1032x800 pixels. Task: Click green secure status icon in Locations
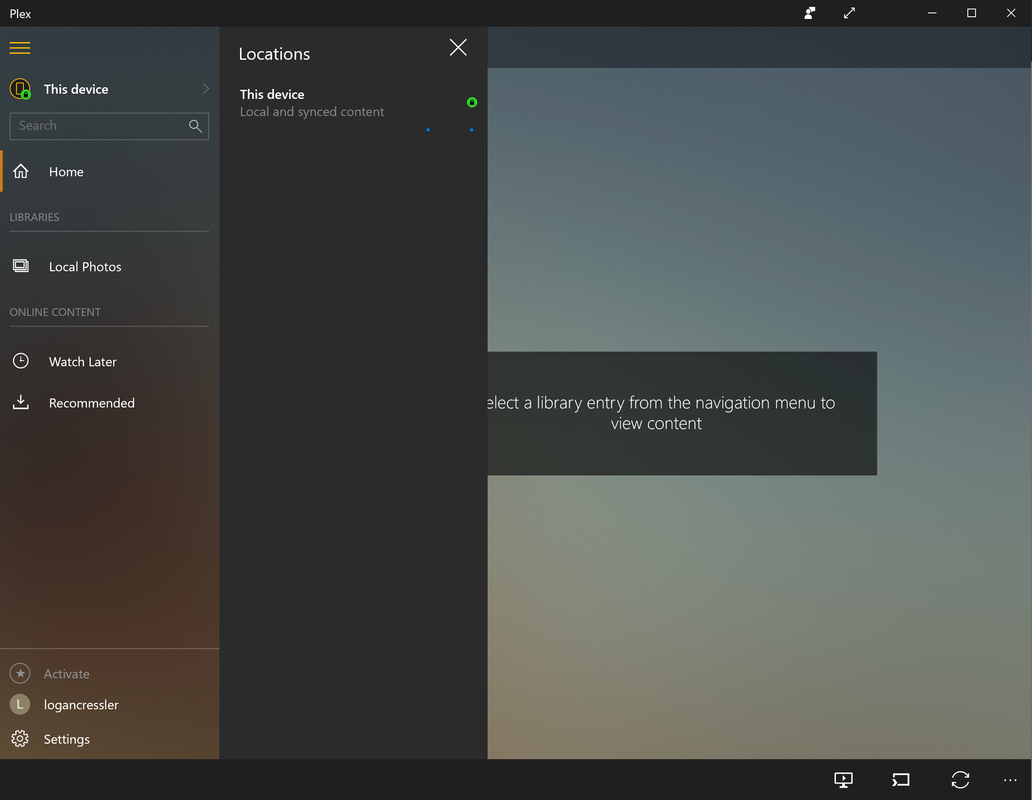pyautogui.click(x=472, y=102)
